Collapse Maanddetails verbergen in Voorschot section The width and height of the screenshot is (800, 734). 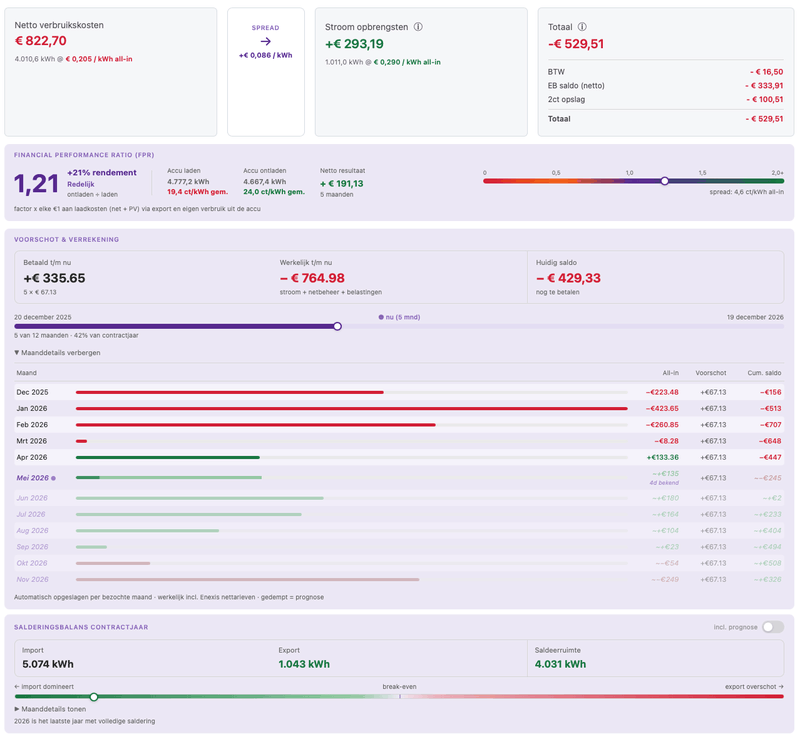(x=57, y=352)
